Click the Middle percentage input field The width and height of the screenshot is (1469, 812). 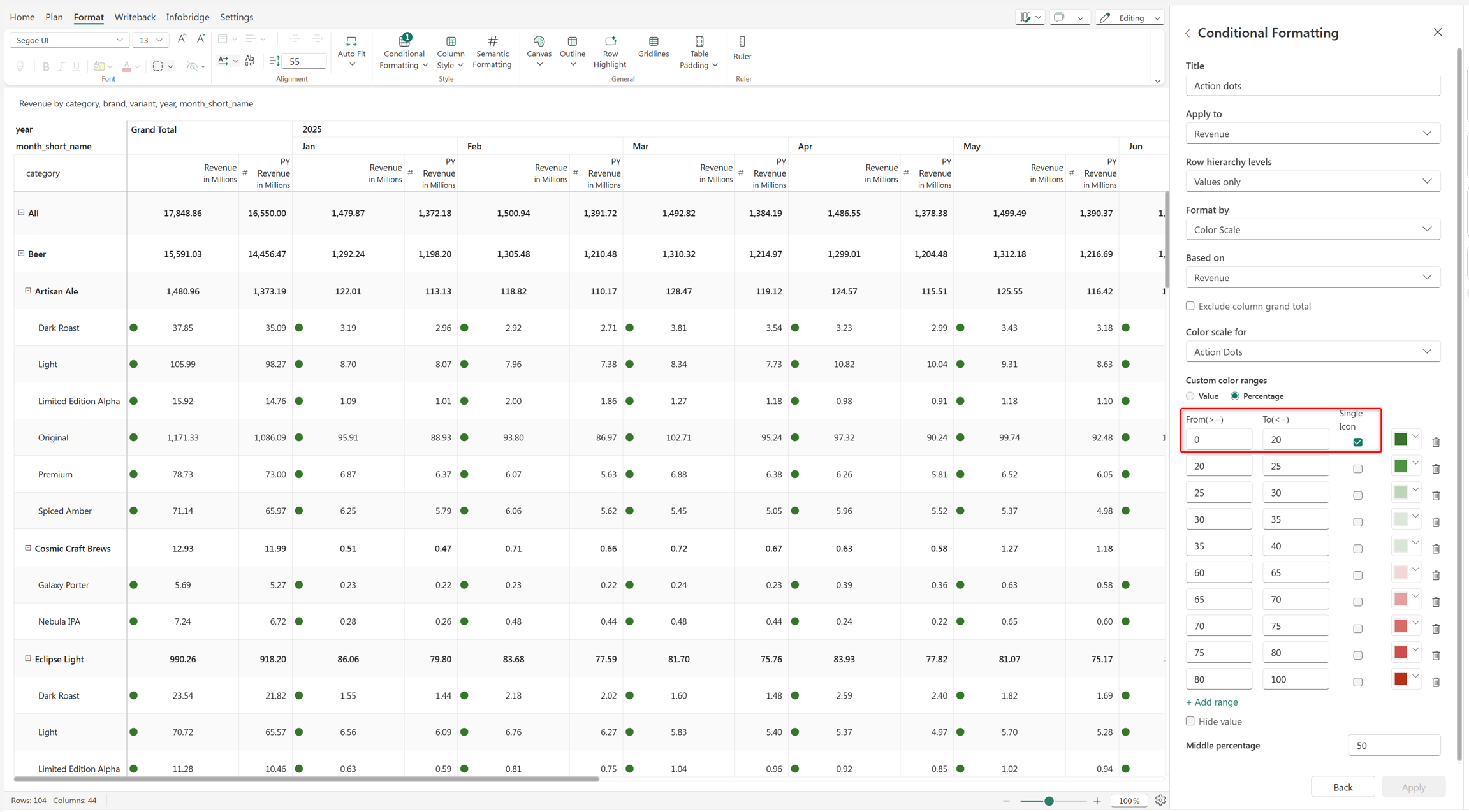pos(1394,746)
